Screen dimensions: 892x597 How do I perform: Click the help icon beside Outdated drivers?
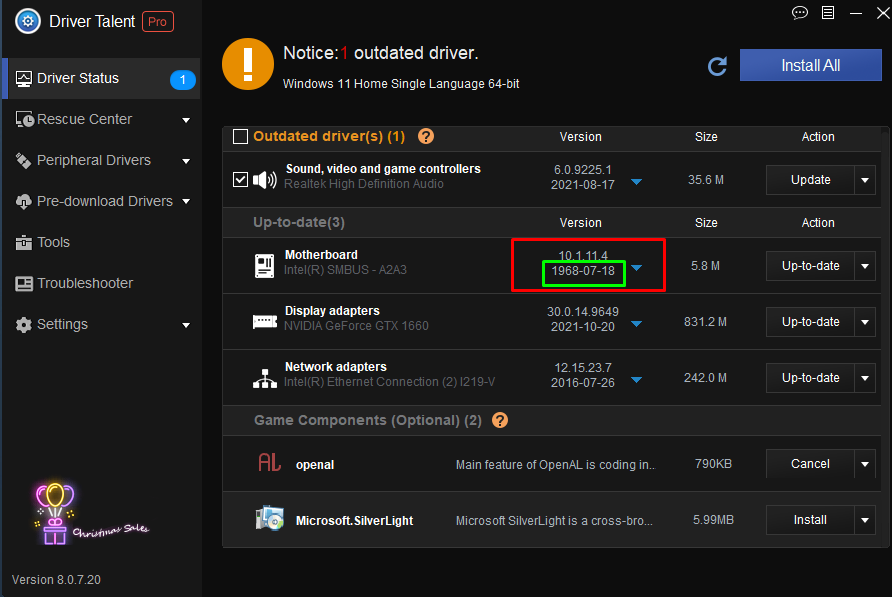(x=426, y=137)
